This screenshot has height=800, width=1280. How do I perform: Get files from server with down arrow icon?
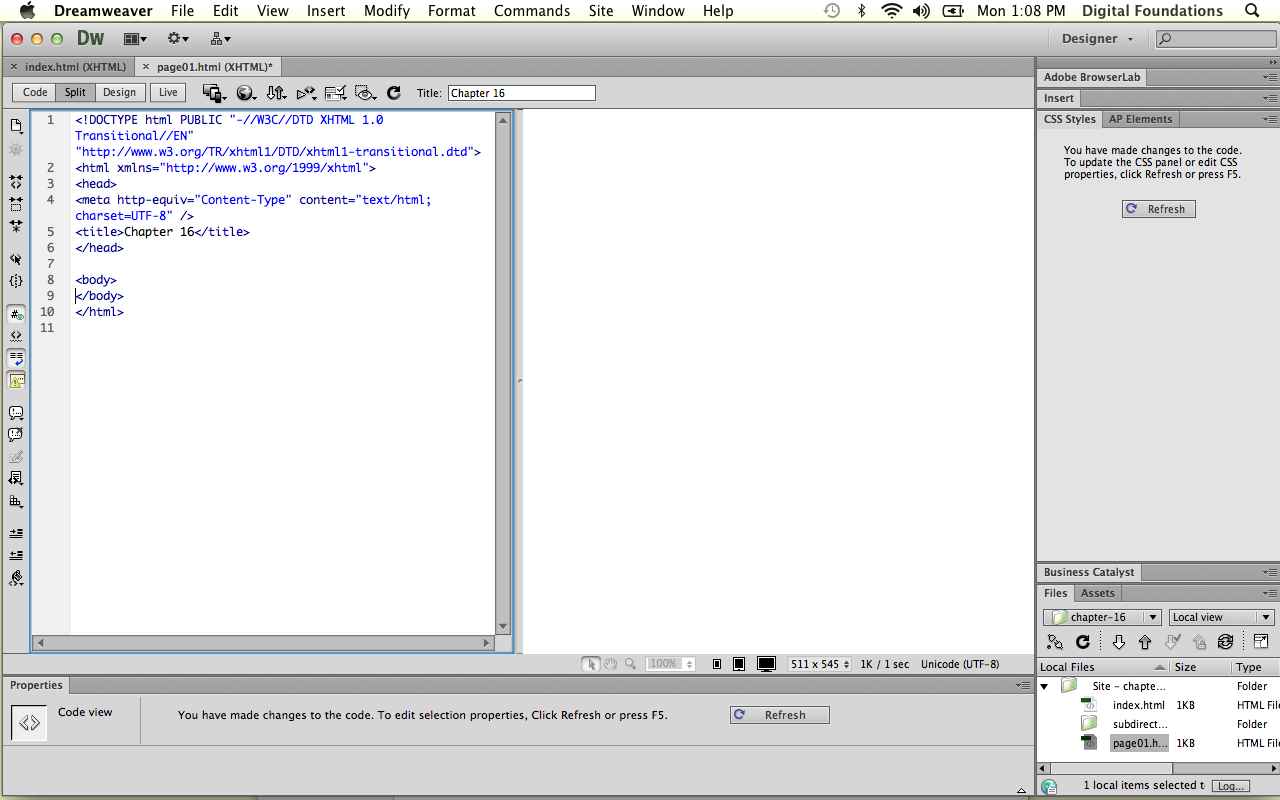(1120, 641)
